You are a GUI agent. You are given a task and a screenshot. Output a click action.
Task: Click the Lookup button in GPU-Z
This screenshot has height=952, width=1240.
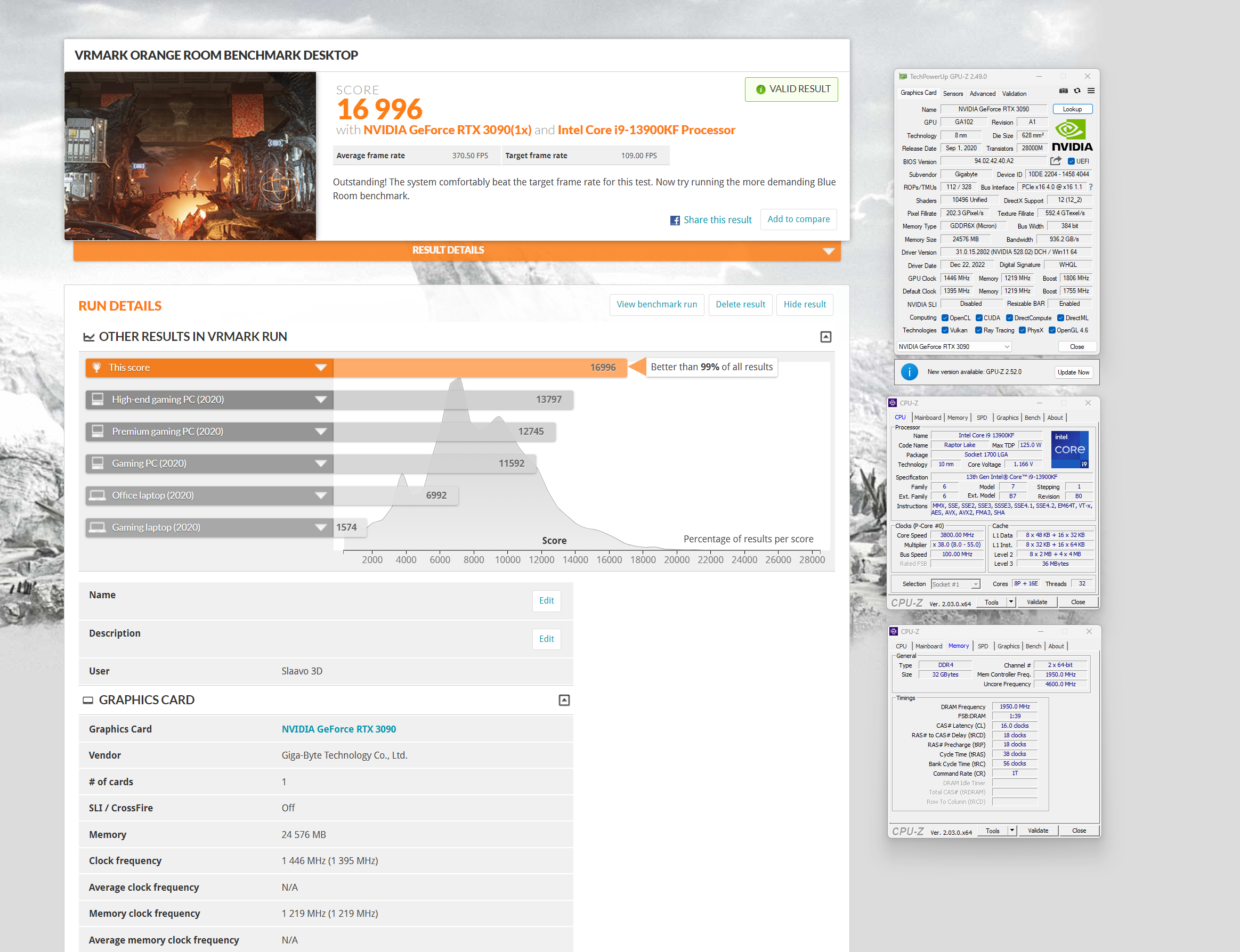point(1072,109)
